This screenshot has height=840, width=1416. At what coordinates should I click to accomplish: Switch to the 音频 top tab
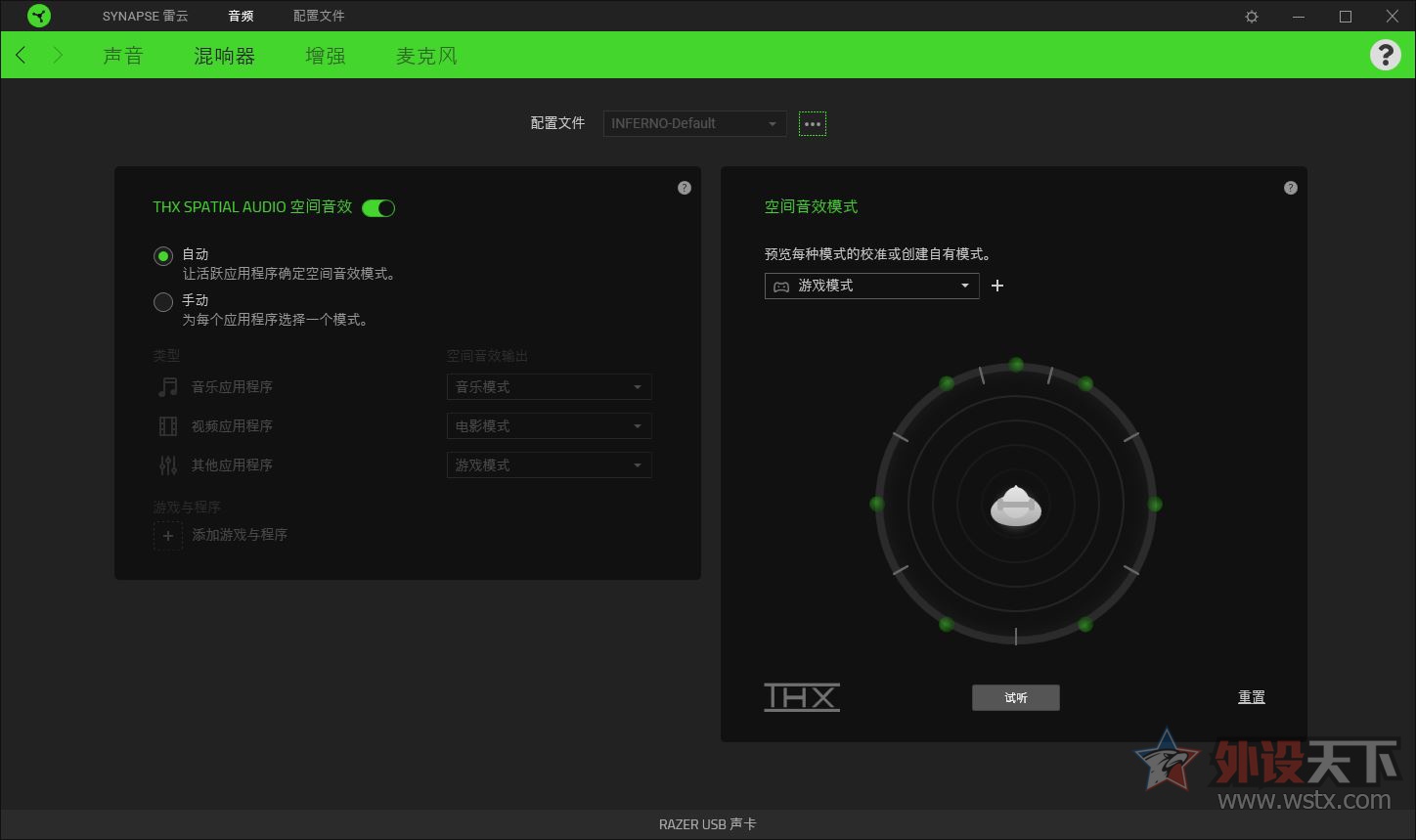(x=241, y=16)
